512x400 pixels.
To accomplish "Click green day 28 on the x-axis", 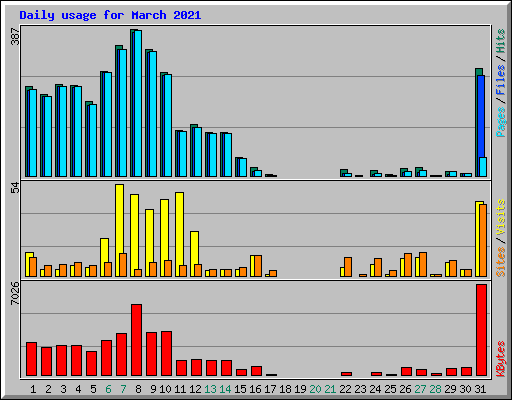I will (435, 389).
